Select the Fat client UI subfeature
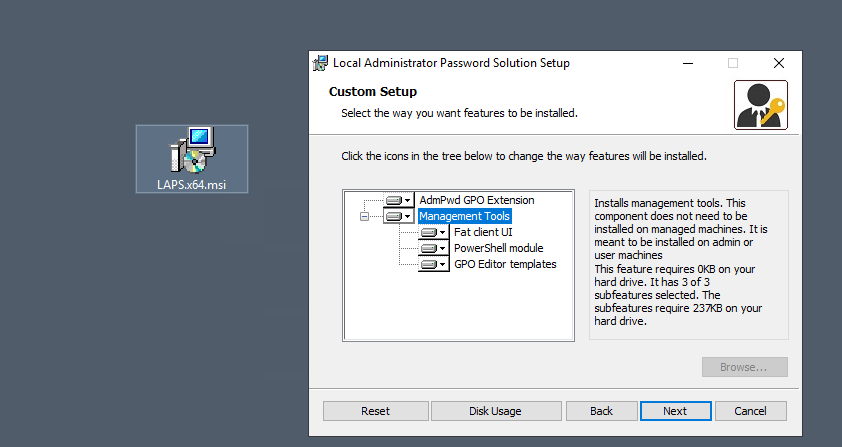842x447 pixels. (x=483, y=232)
